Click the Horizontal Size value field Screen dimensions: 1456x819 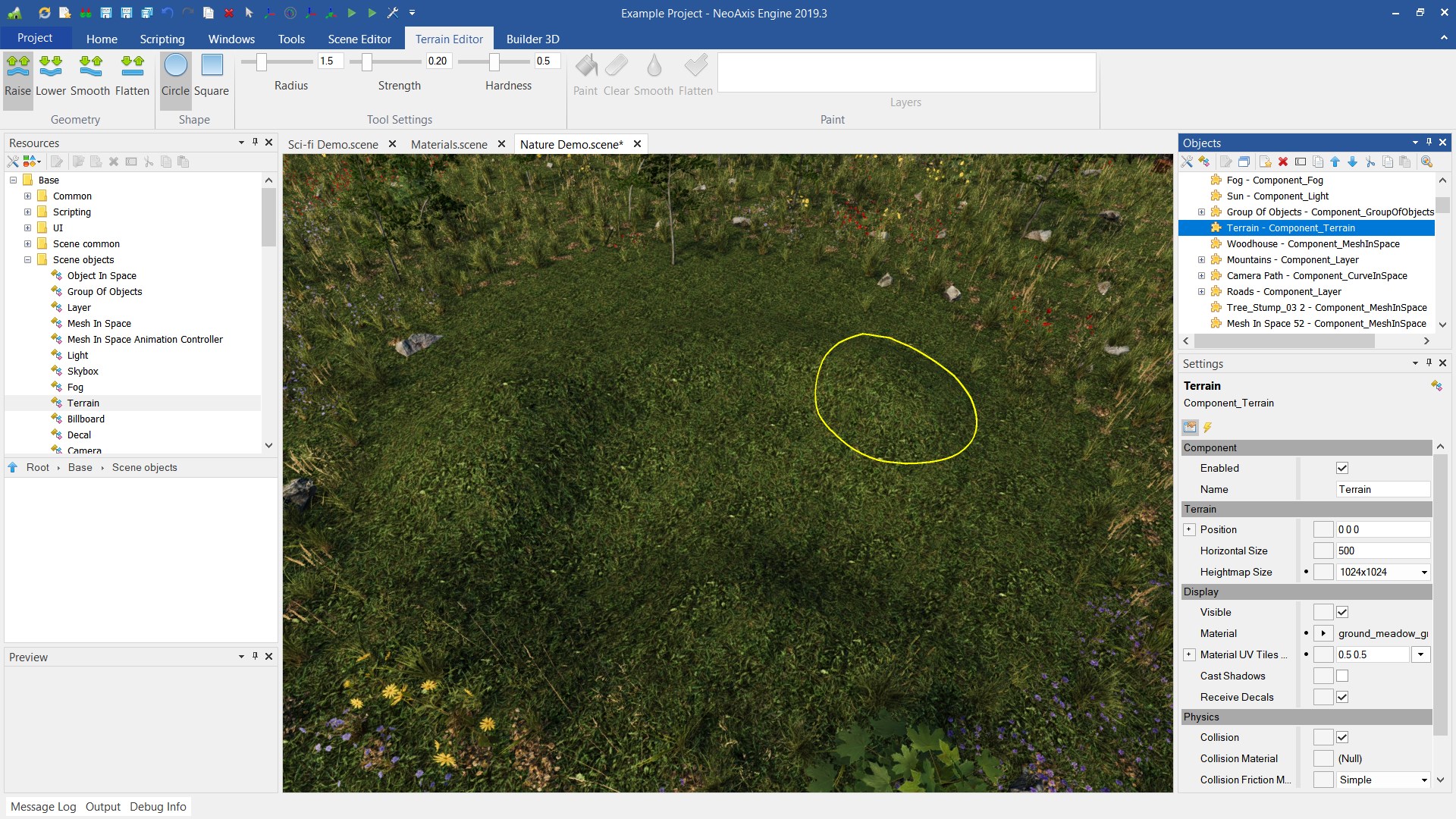[1382, 551]
